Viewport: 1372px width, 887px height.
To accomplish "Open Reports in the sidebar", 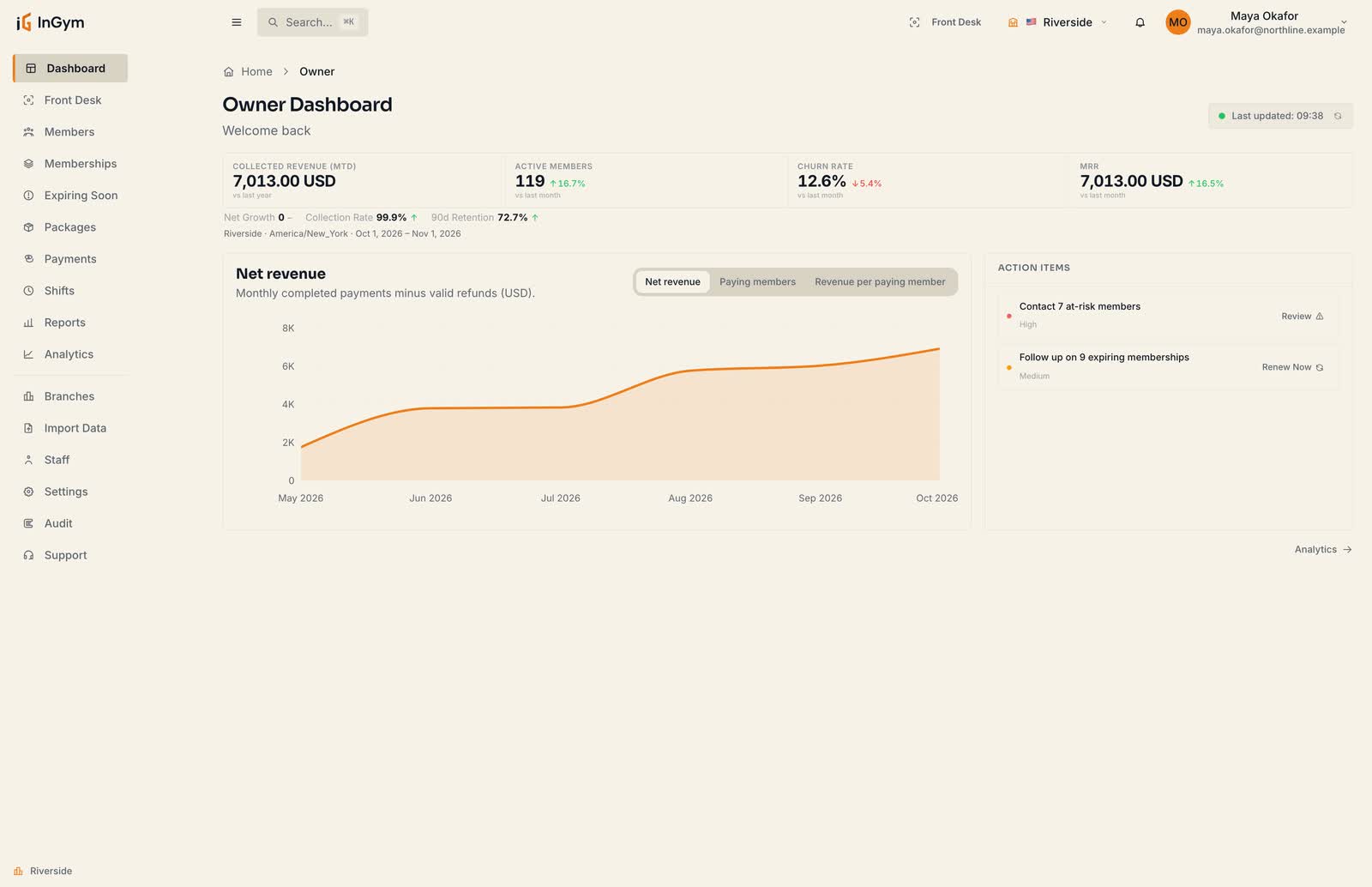I will click(70, 323).
